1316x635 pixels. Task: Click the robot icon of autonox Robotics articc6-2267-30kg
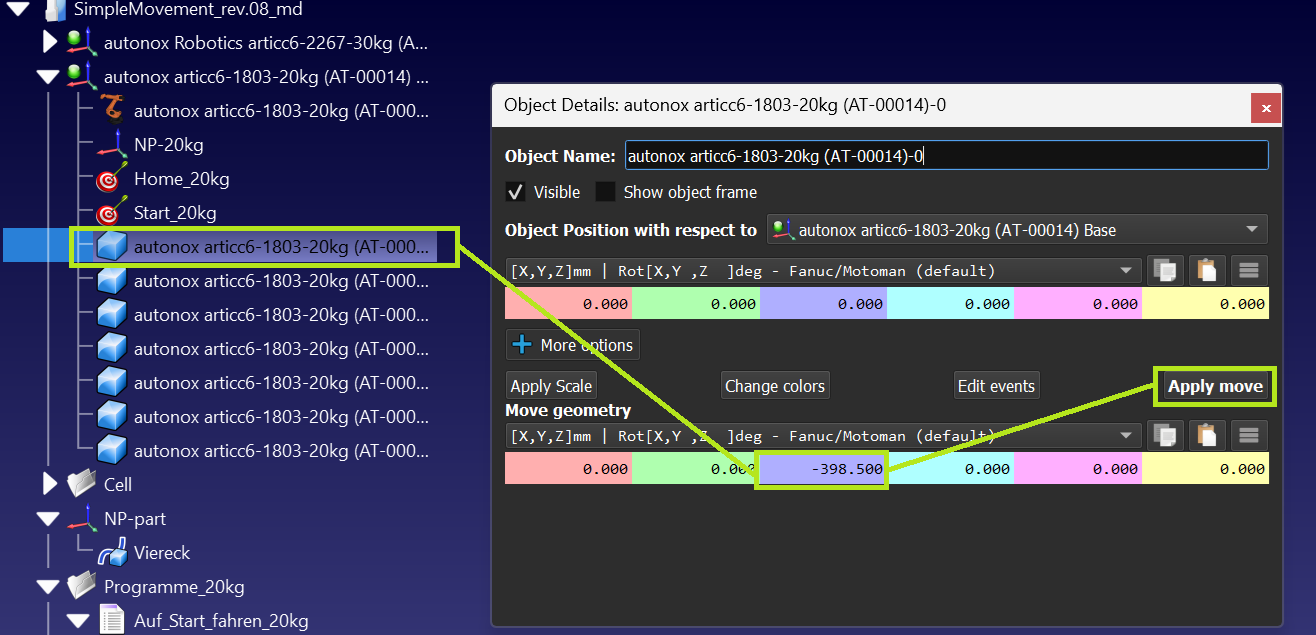tap(81, 42)
